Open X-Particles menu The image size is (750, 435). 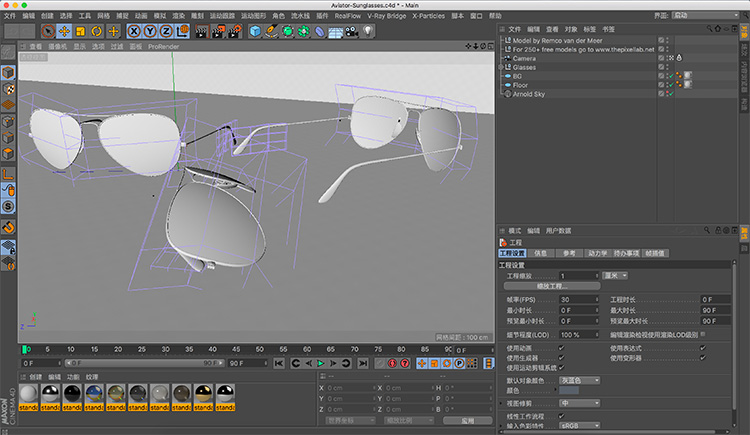[429, 16]
